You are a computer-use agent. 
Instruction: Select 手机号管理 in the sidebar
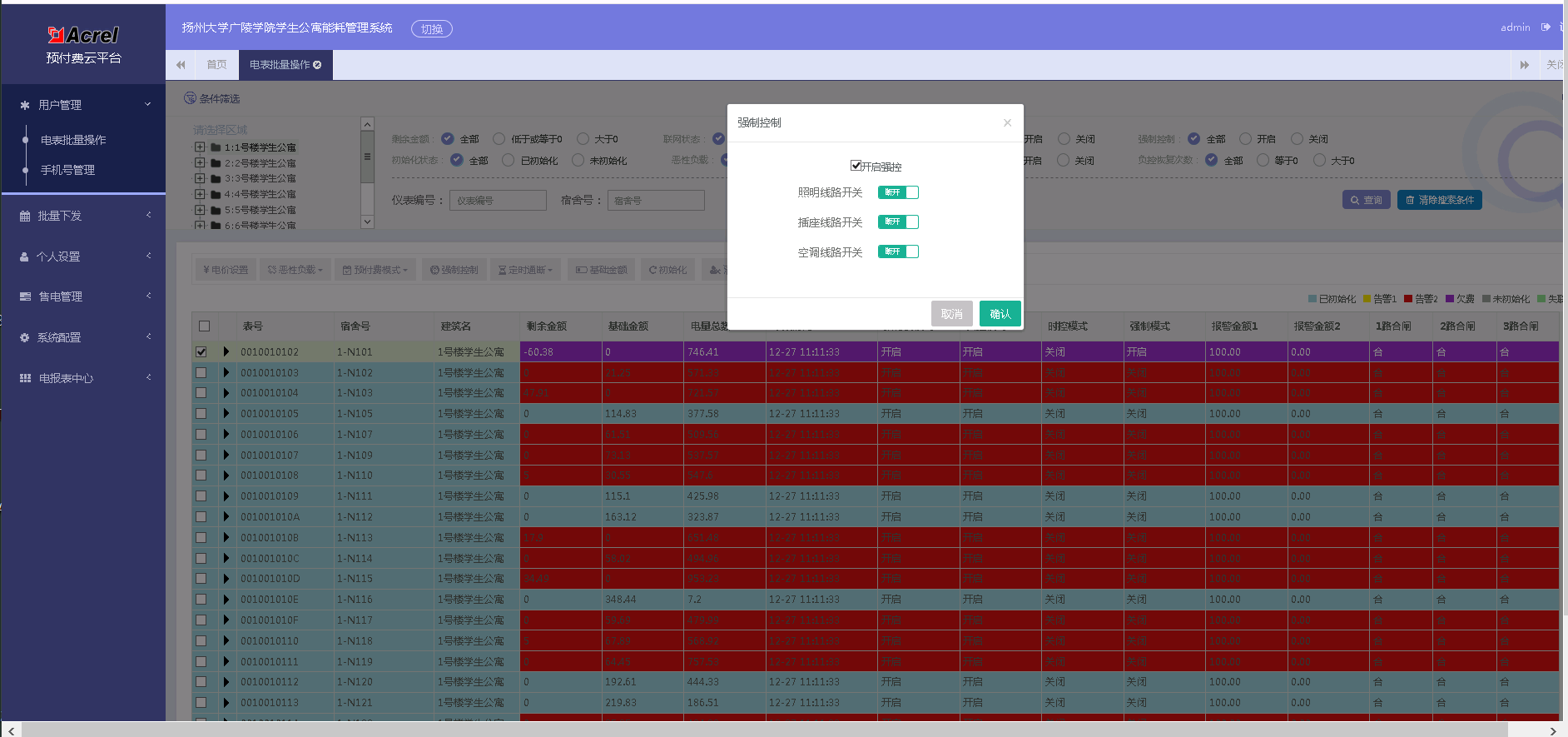click(67, 170)
